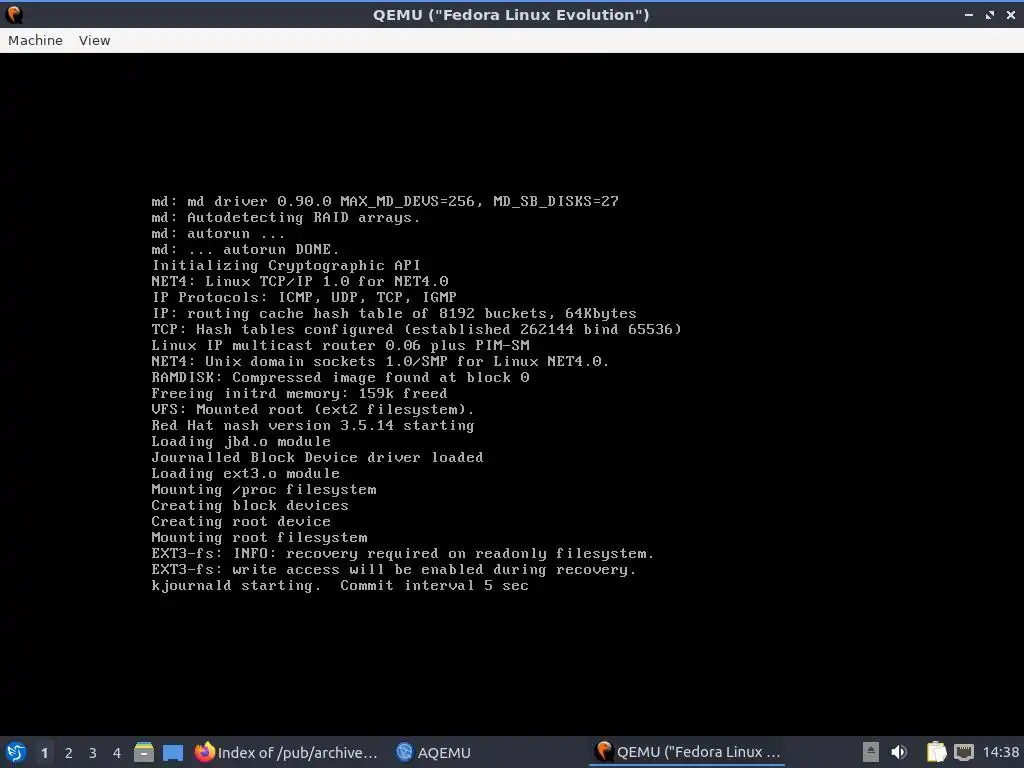Switch to virtual desktop 3
1024x768 pixels.
[x=93, y=753]
